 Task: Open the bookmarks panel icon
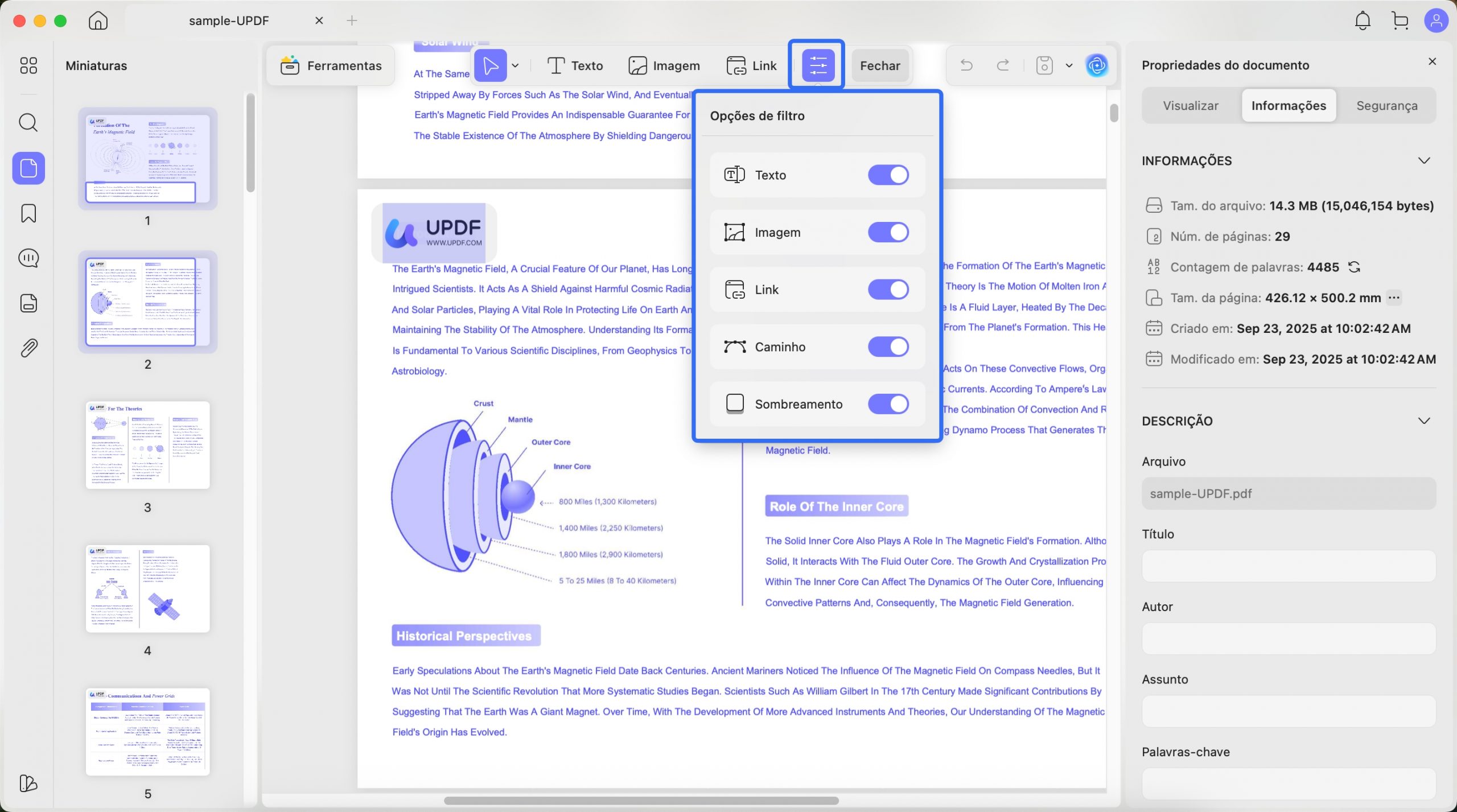[28, 213]
